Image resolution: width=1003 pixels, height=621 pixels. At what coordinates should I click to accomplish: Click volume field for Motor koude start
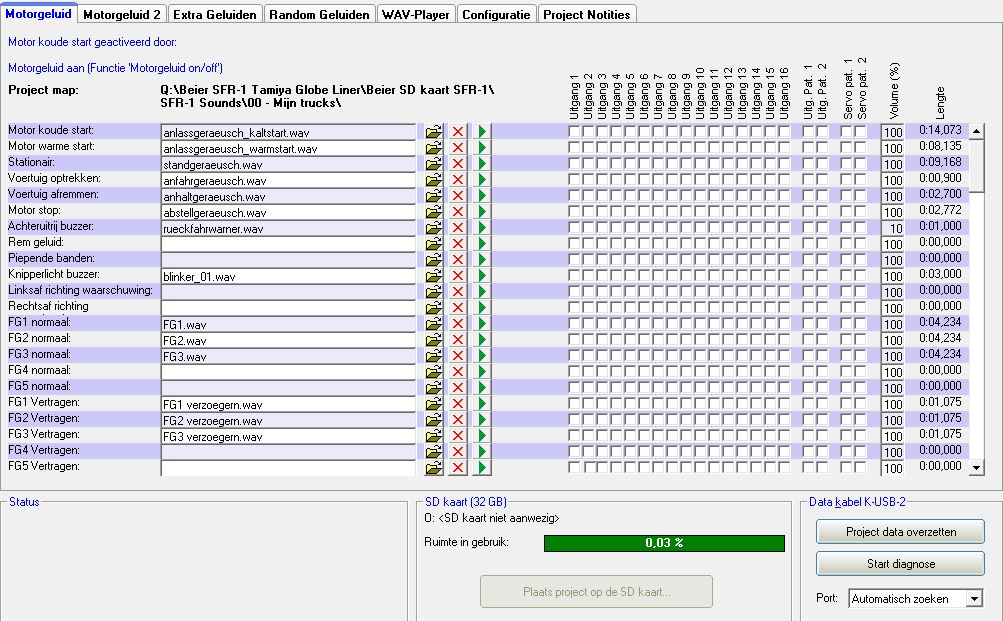[892, 132]
